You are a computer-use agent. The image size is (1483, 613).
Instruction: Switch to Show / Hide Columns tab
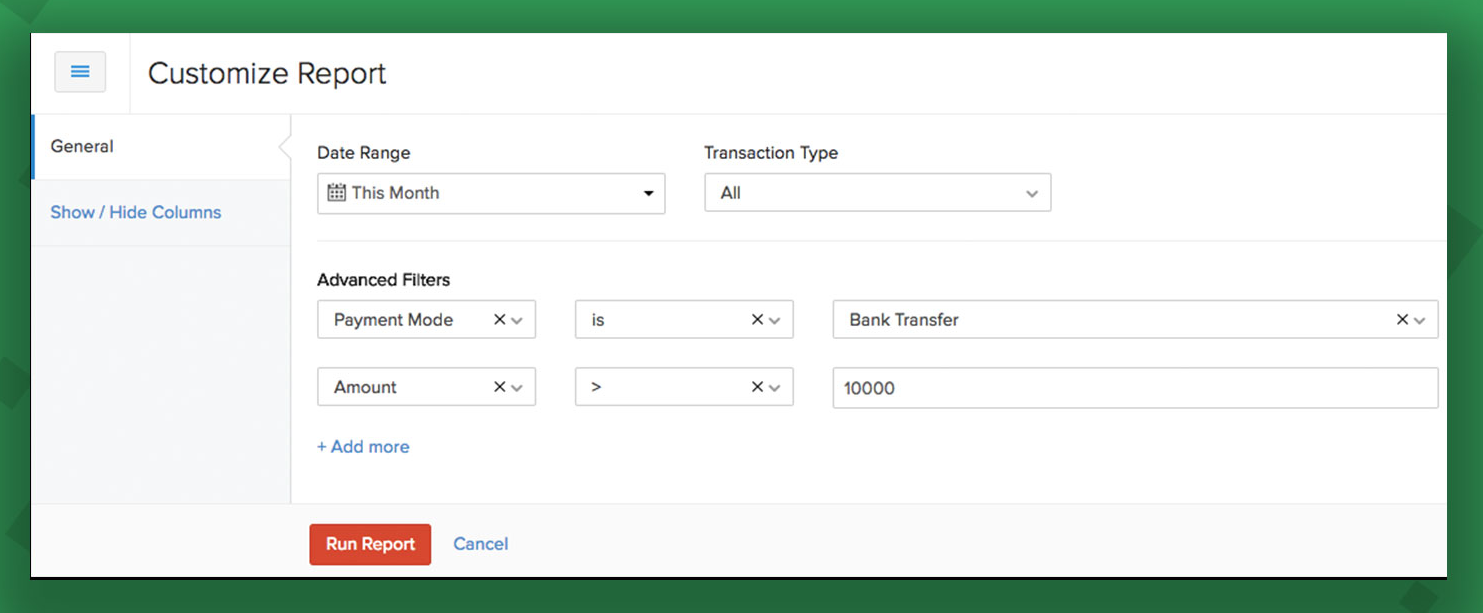tap(136, 212)
